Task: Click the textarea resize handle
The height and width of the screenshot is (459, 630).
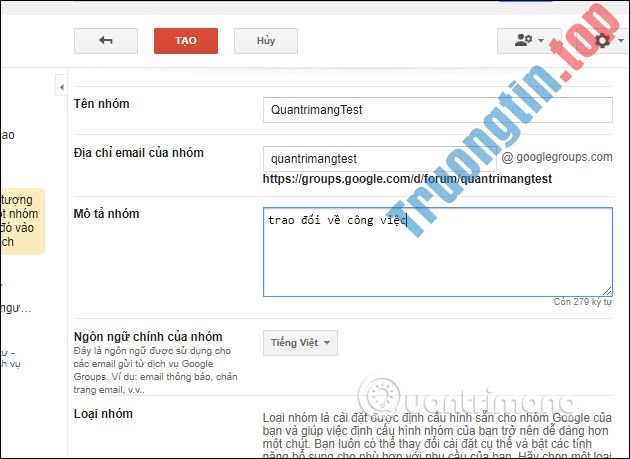Action: click(607, 291)
